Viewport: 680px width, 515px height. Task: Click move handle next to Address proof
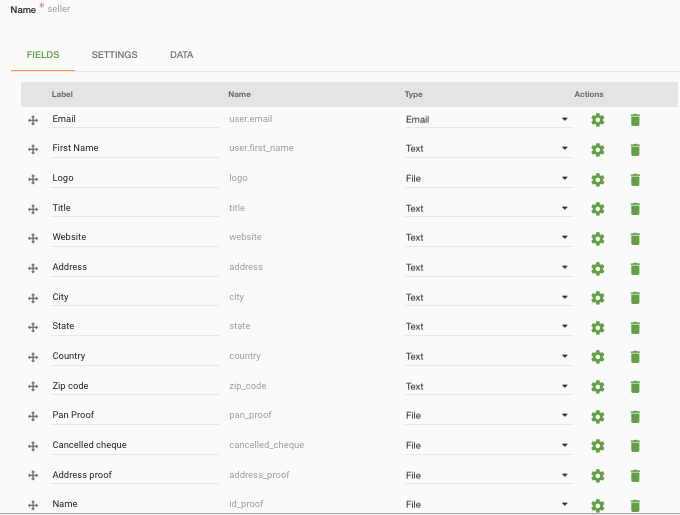[33, 476]
